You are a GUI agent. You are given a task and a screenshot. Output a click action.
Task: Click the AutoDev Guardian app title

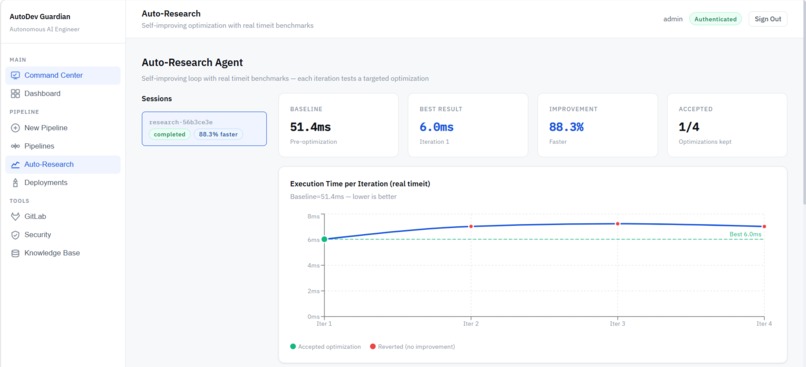pyautogui.click(x=40, y=16)
